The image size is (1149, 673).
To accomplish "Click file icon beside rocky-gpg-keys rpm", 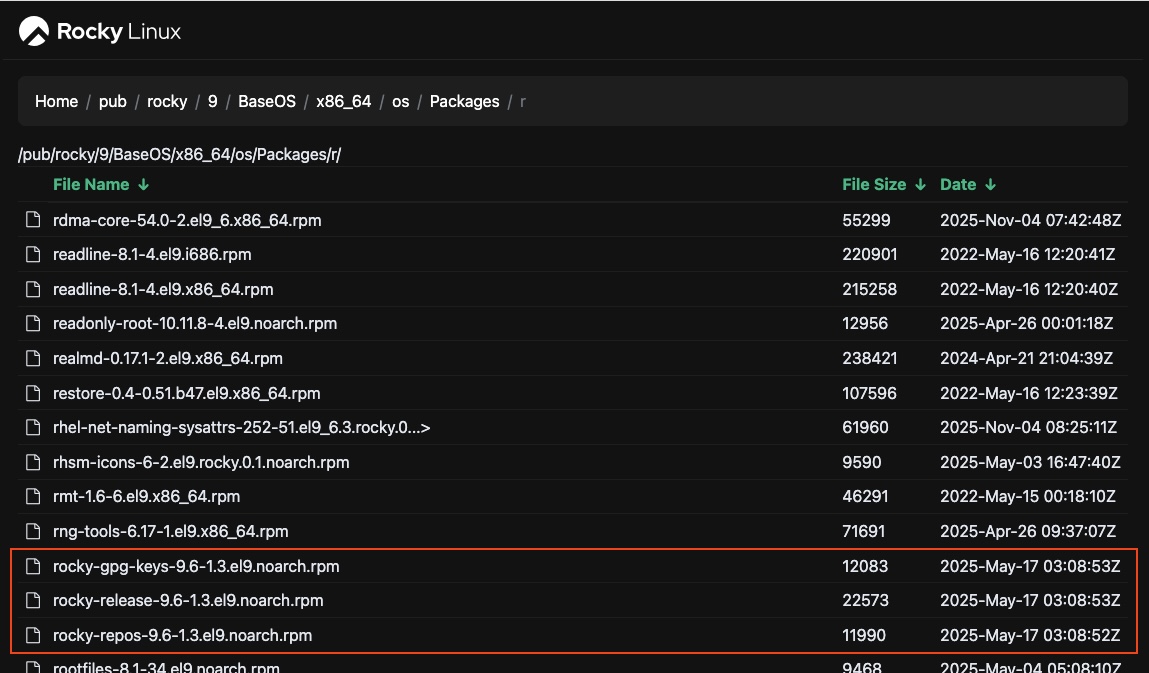I will pyautogui.click(x=33, y=567).
